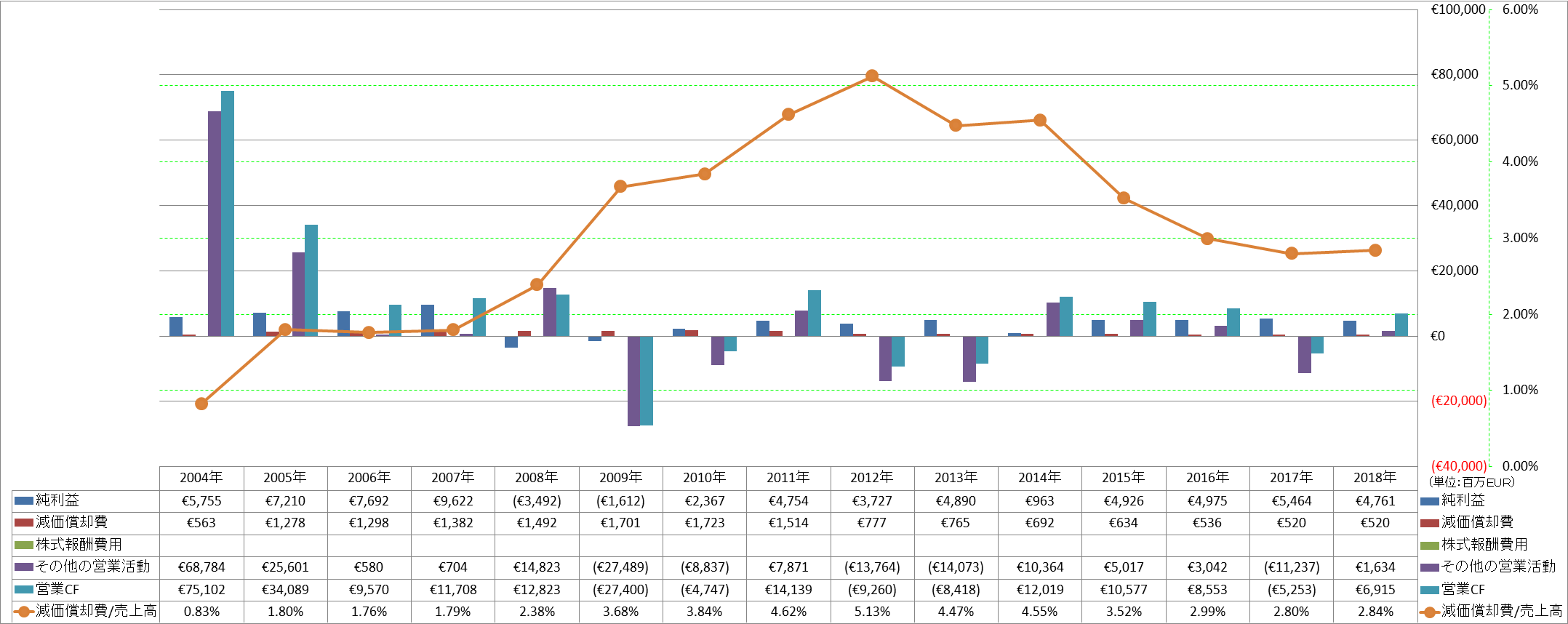The image size is (1568, 624).
Task: Click cell 0.83% for 2004
Action: [201, 612]
